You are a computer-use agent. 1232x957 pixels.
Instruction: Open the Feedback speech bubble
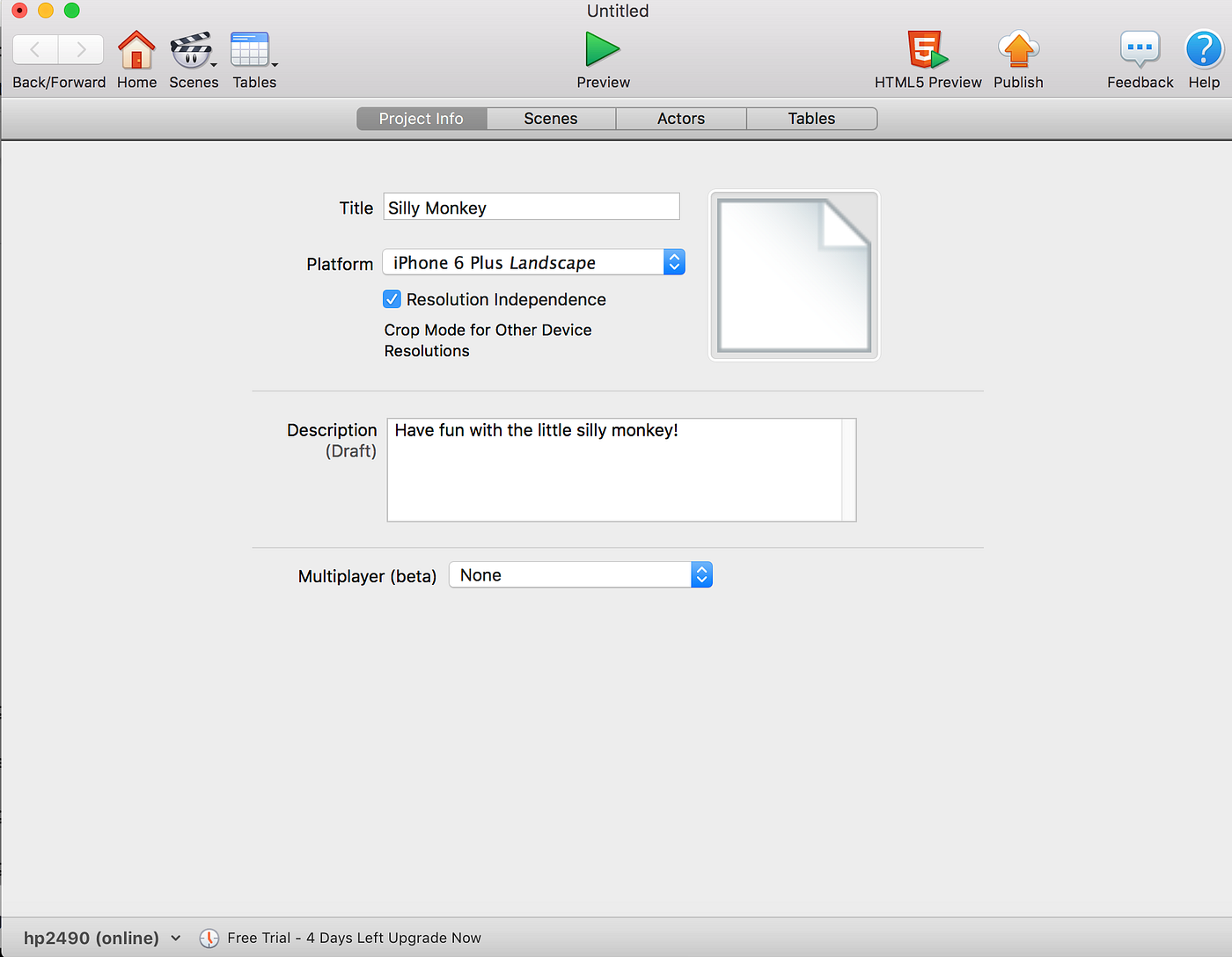1140,50
